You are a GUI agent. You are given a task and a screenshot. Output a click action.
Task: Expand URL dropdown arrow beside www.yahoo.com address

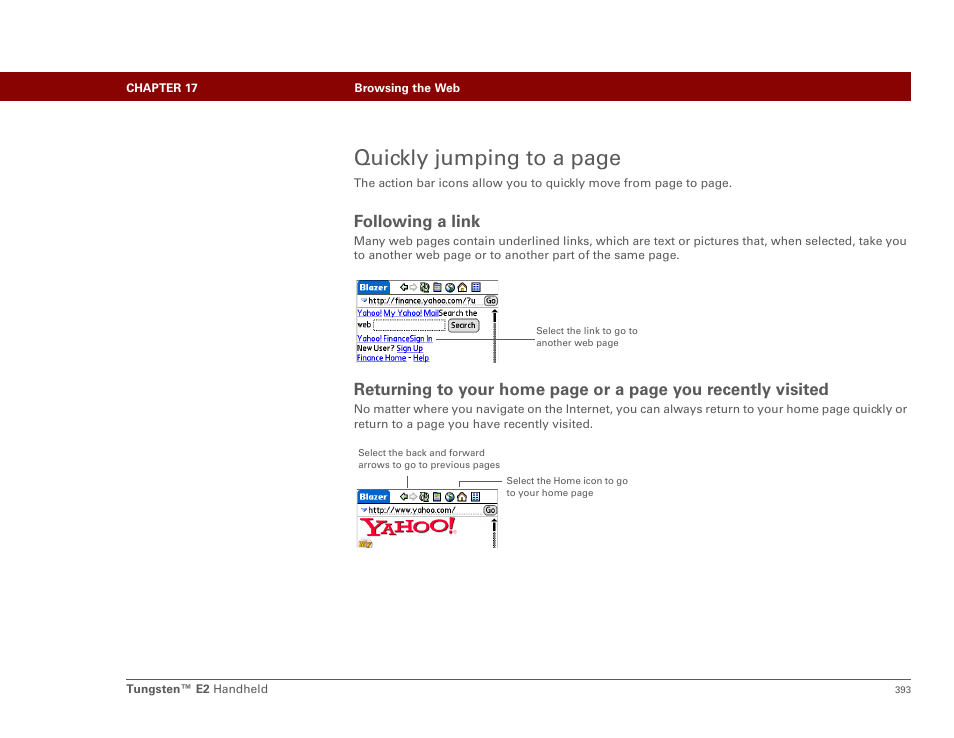(x=364, y=510)
